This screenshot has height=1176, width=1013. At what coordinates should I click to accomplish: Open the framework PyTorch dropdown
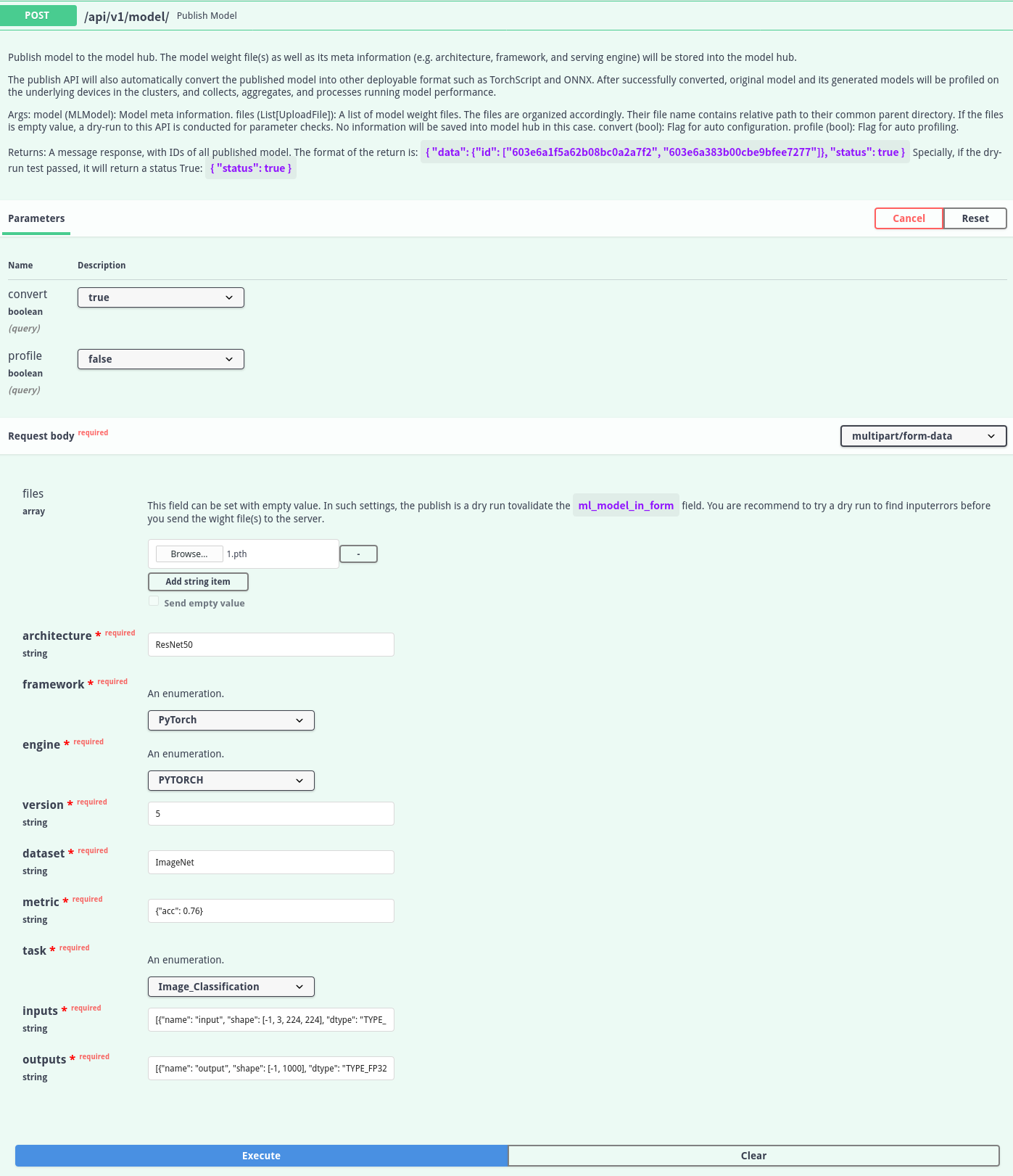pyautogui.click(x=231, y=720)
